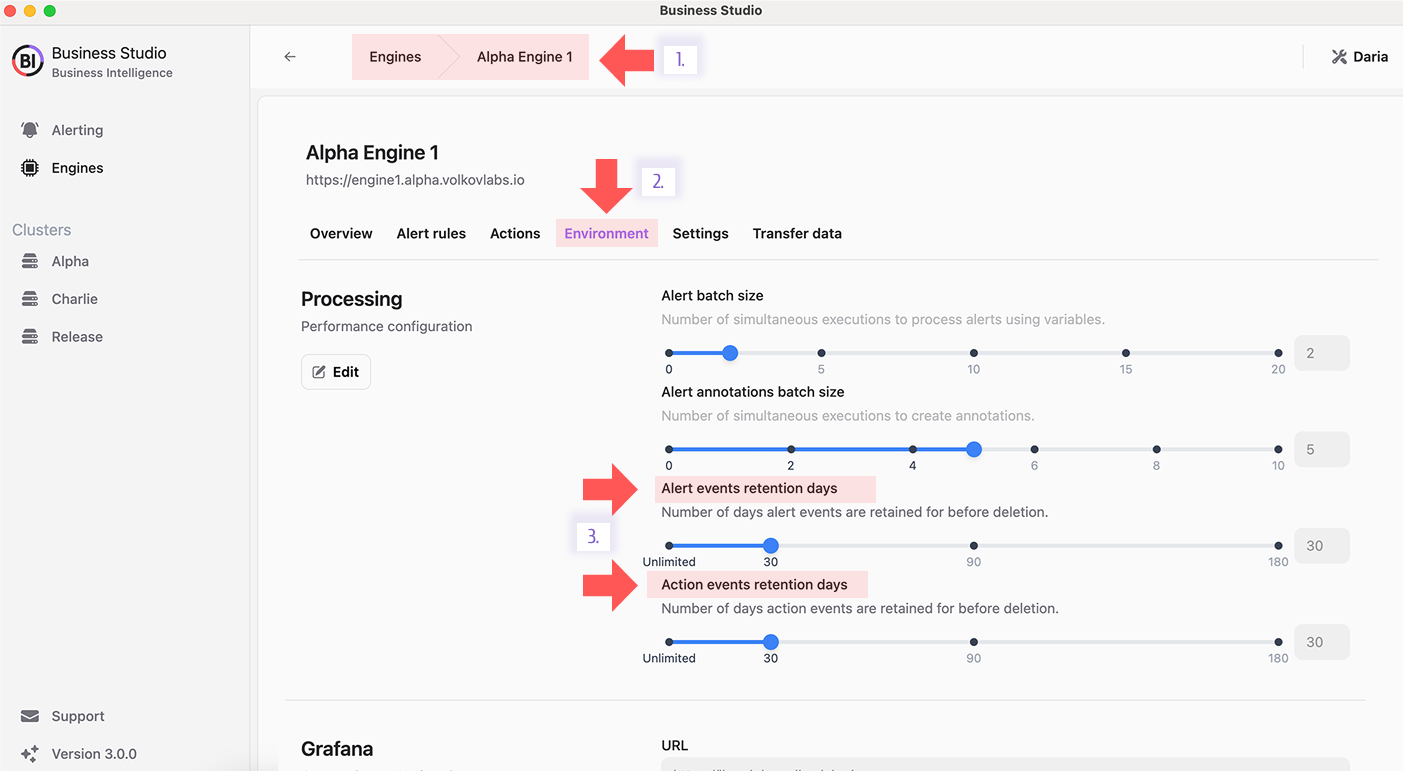Switch to the Settings tab
This screenshot has width=1403, height=771.
[700, 233]
